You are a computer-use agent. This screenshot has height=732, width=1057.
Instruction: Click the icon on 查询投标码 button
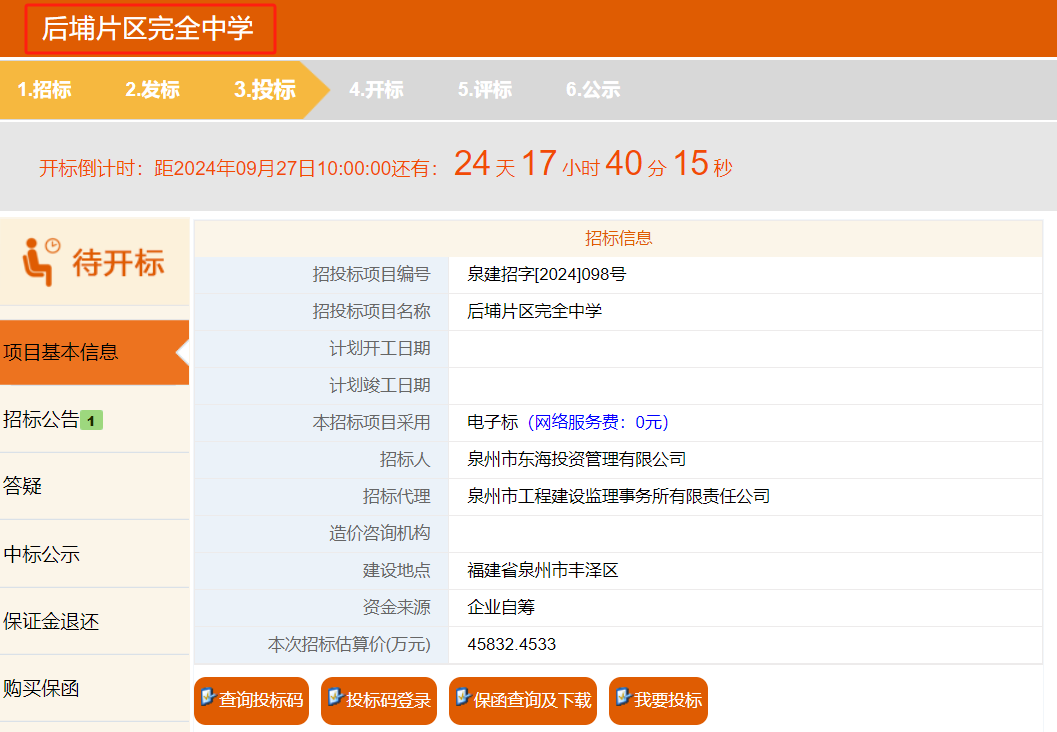[208, 697]
